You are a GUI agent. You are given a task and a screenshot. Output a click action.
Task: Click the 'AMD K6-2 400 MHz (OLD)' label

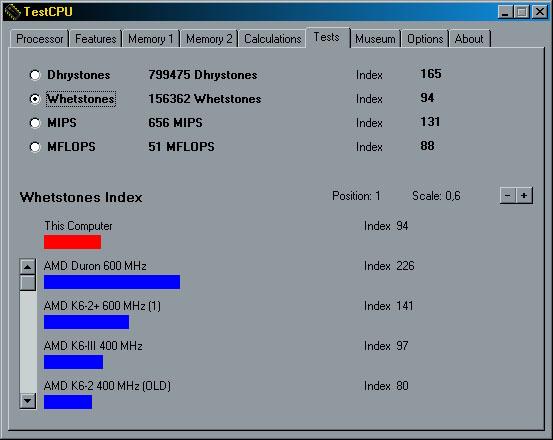[x=107, y=386]
